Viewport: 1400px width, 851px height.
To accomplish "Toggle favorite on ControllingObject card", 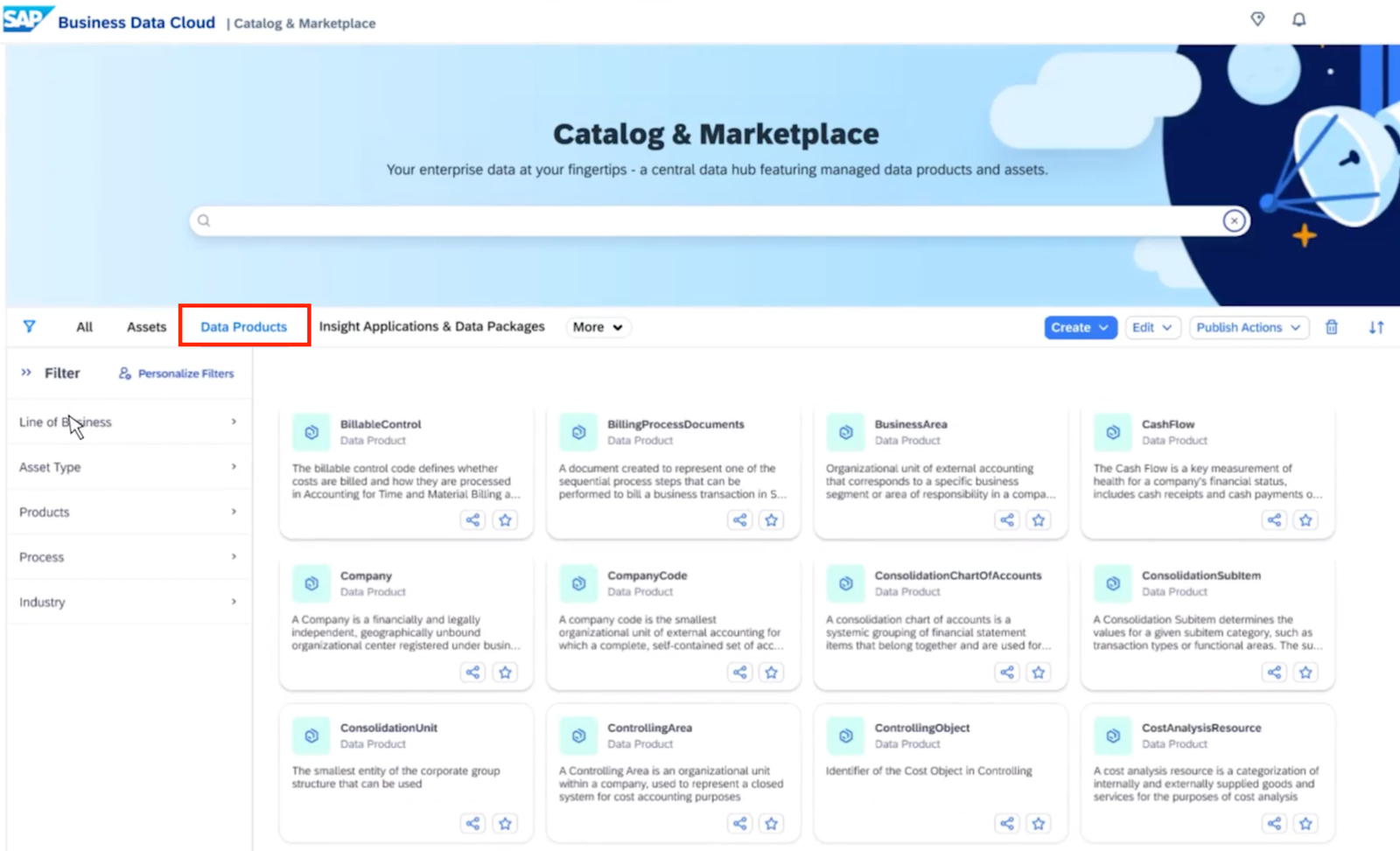I will pyautogui.click(x=1039, y=824).
